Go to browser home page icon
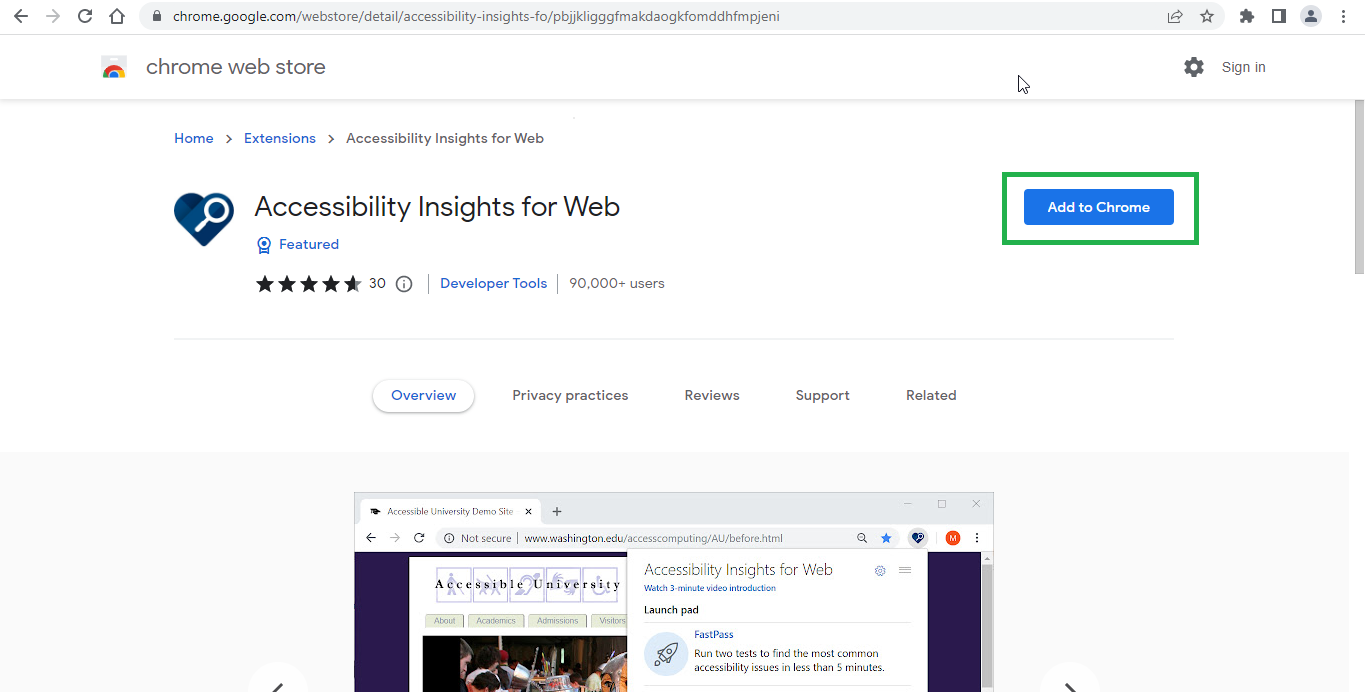 point(117,16)
